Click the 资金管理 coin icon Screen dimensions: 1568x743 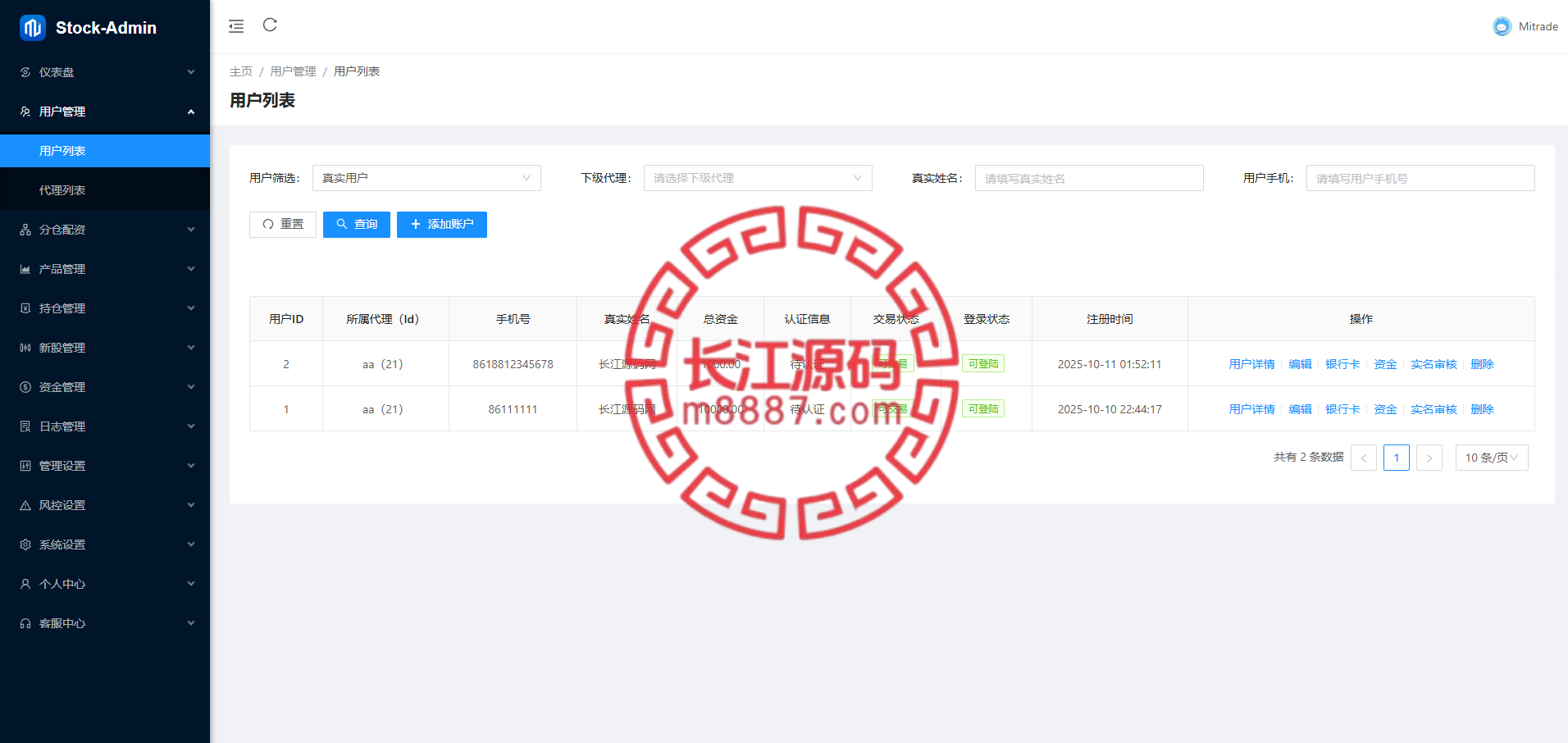25,387
